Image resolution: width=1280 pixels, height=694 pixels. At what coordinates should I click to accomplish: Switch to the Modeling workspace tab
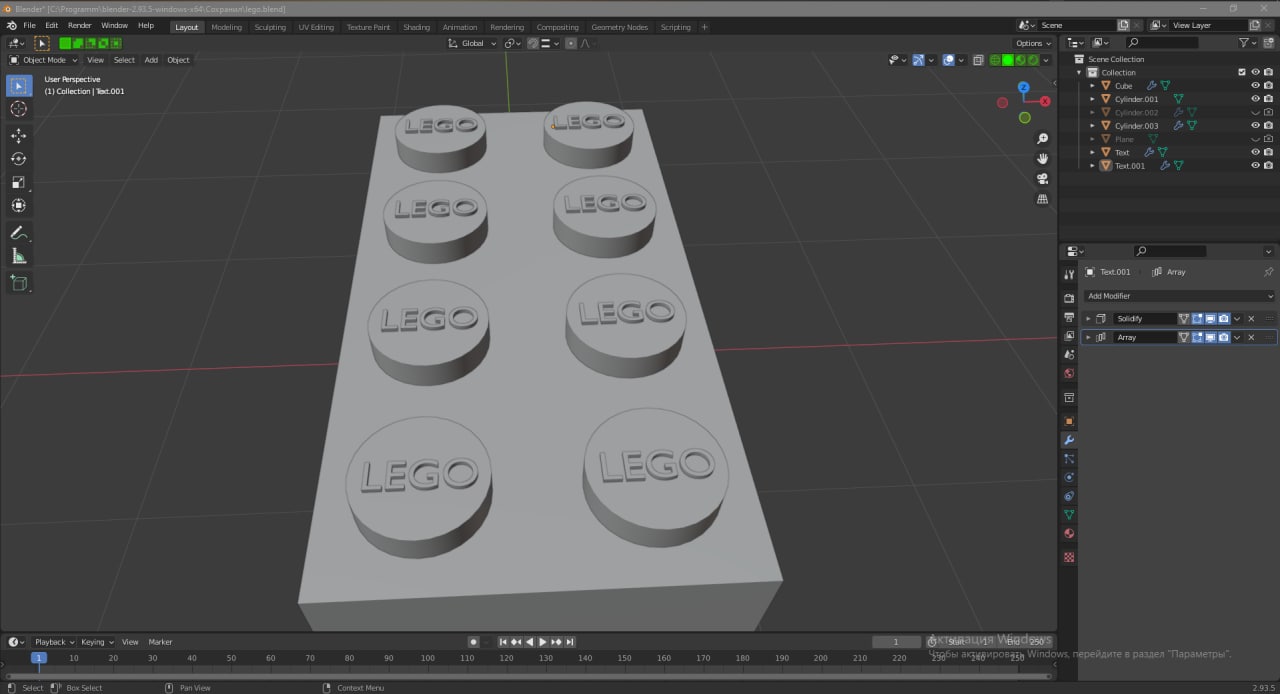coord(226,27)
